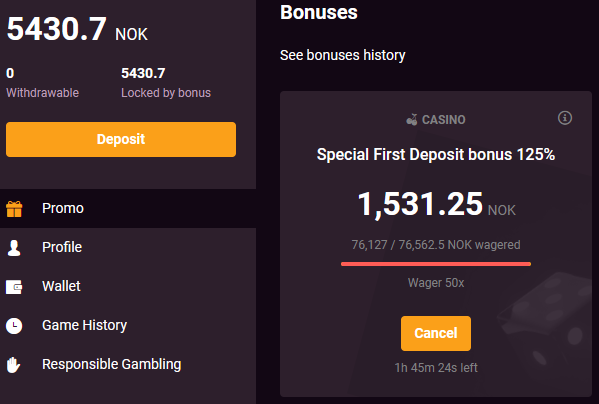Click the Profile person icon
The height and width of the screenshot is (404, 599).
pyautogui.click(x=14, y=248)
